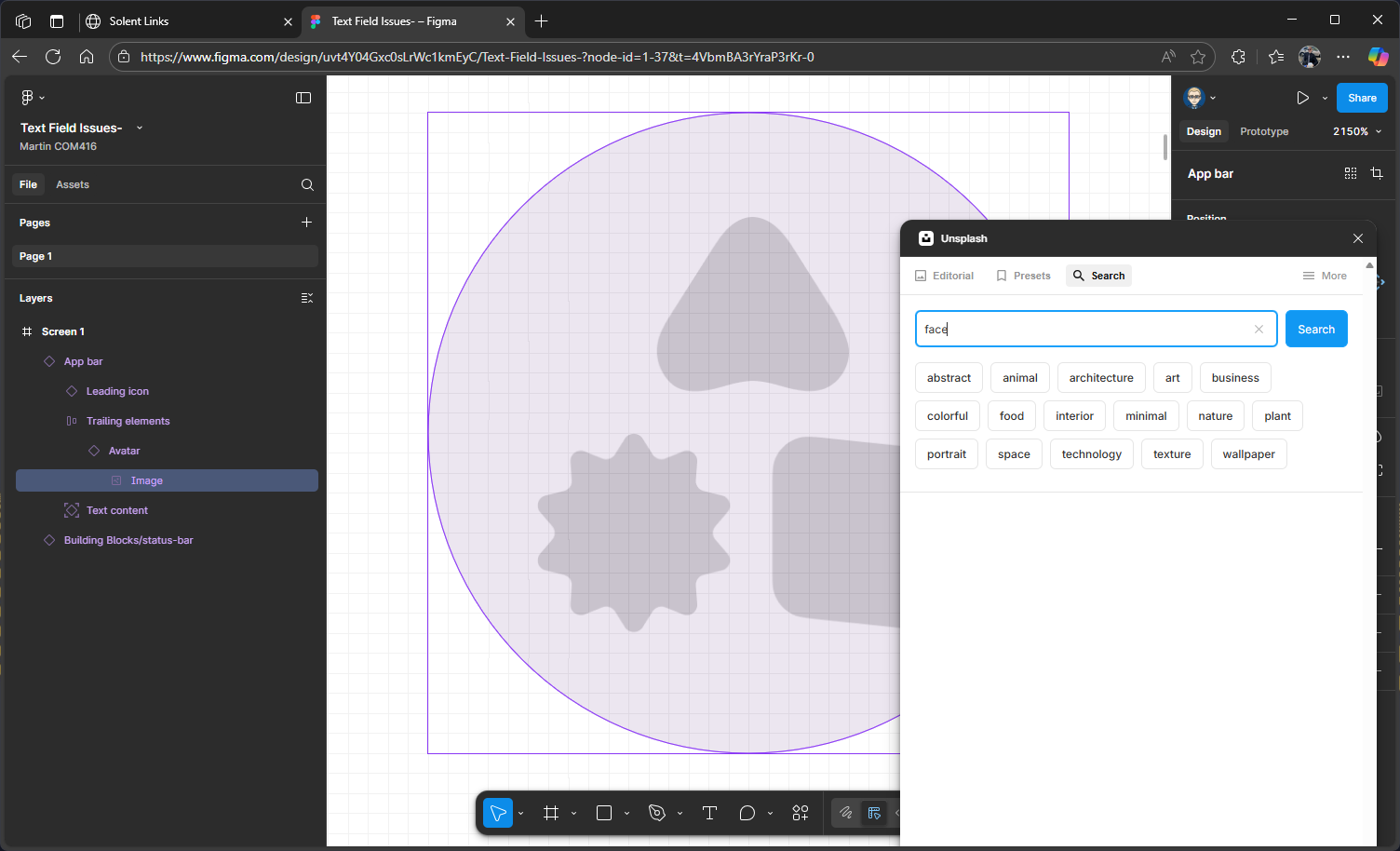Click the Present play icon
Viewport: 1400px width, 851px height.
click(1302, 98)
